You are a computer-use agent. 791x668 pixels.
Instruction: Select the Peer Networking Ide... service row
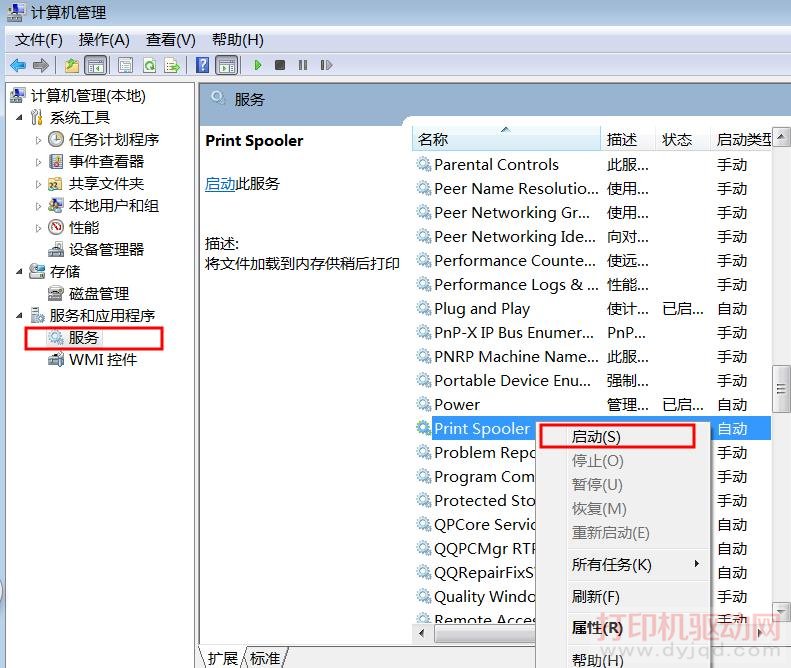point(592,237)
